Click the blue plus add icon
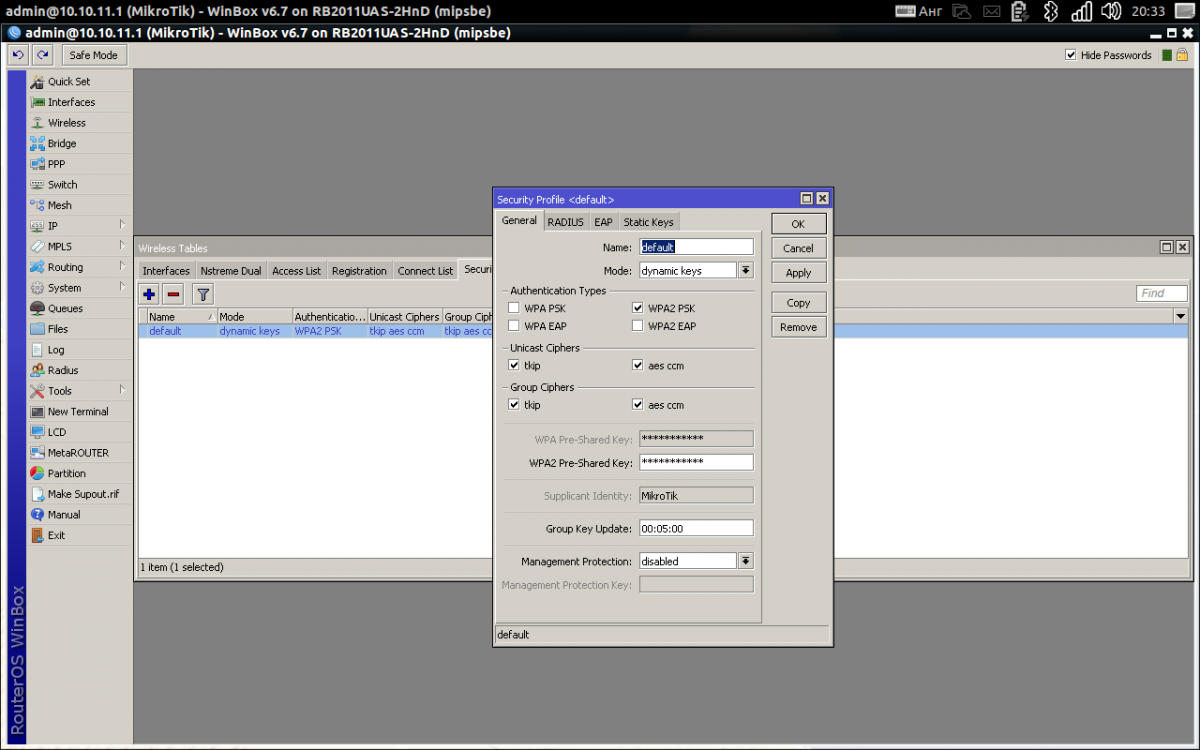 point(149,294)
